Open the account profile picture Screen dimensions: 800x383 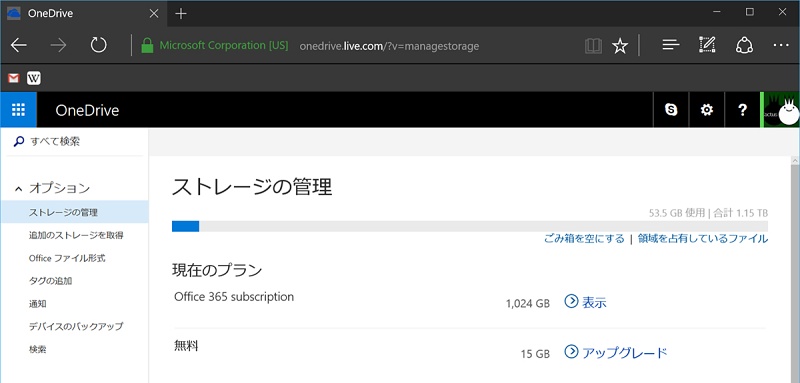point(780,110)
